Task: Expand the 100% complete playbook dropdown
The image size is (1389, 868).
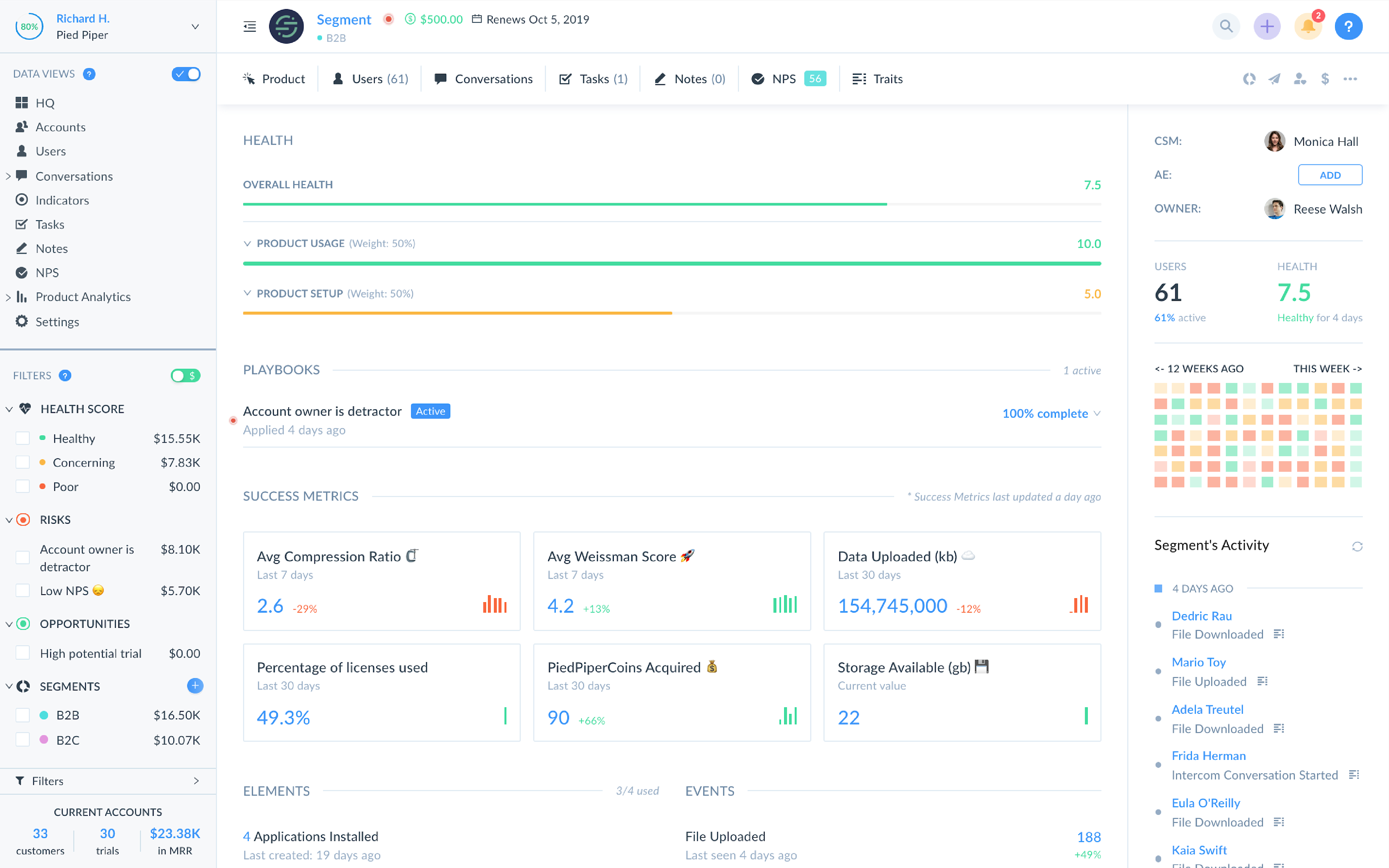Action: click(x=1097, y=413)
